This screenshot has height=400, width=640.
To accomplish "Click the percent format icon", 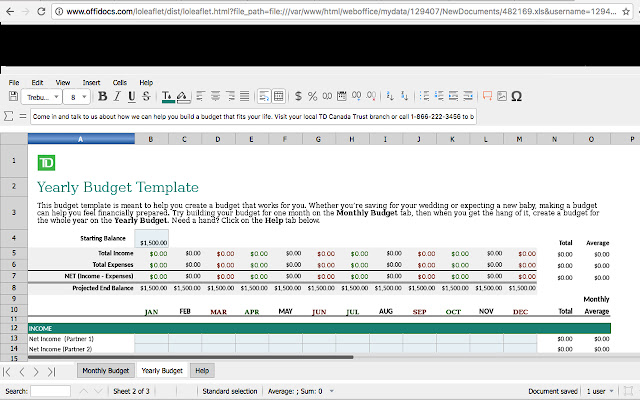I will 312,97.
